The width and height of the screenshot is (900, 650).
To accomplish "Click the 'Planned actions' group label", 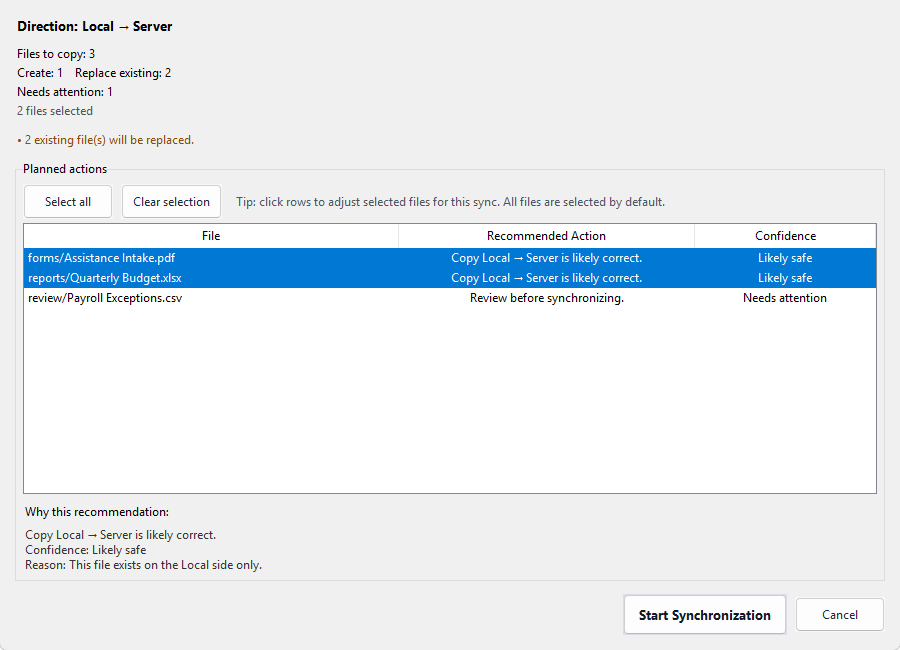I will click(65, 169).
